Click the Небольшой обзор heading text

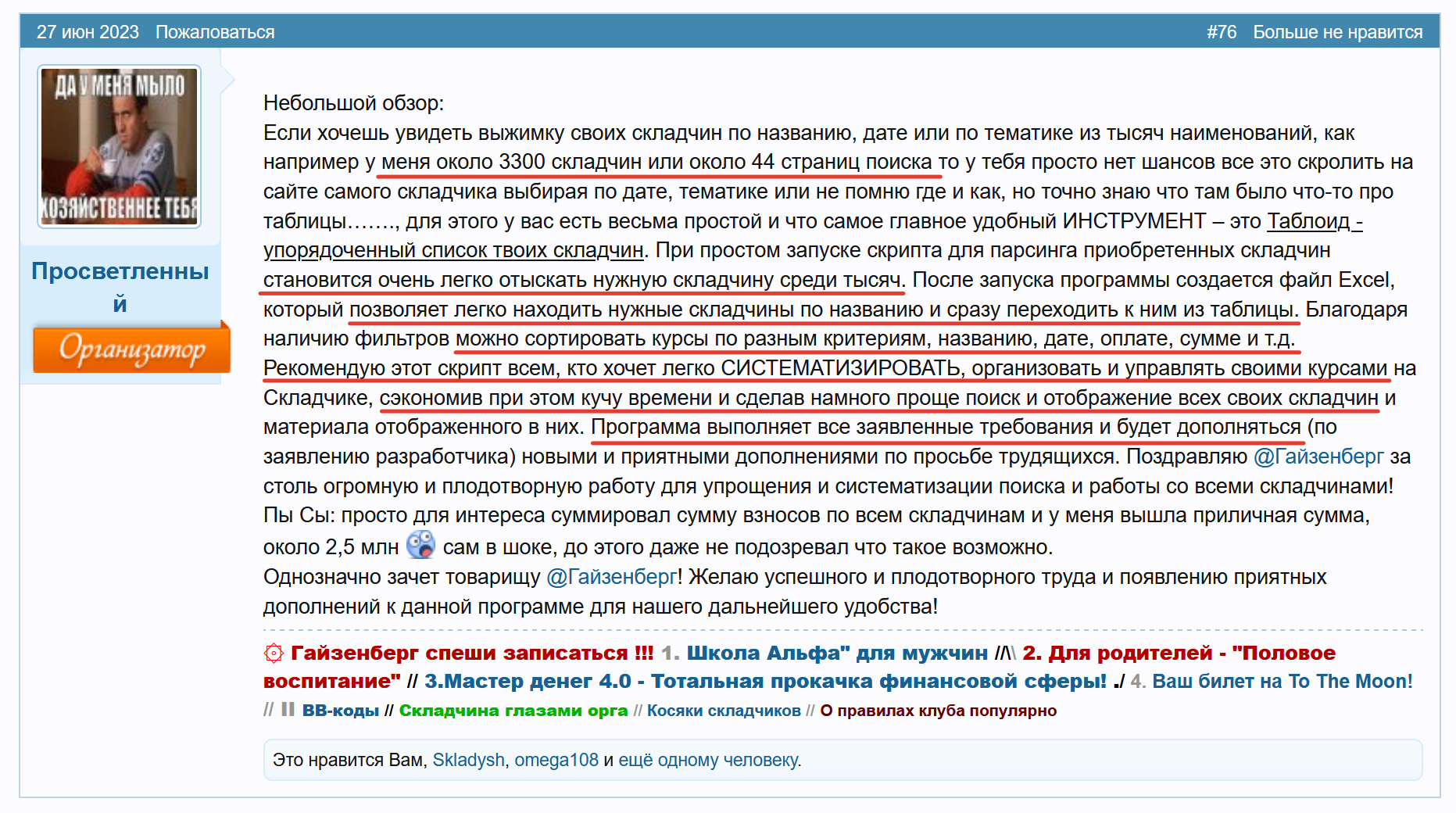click(353, 103)
